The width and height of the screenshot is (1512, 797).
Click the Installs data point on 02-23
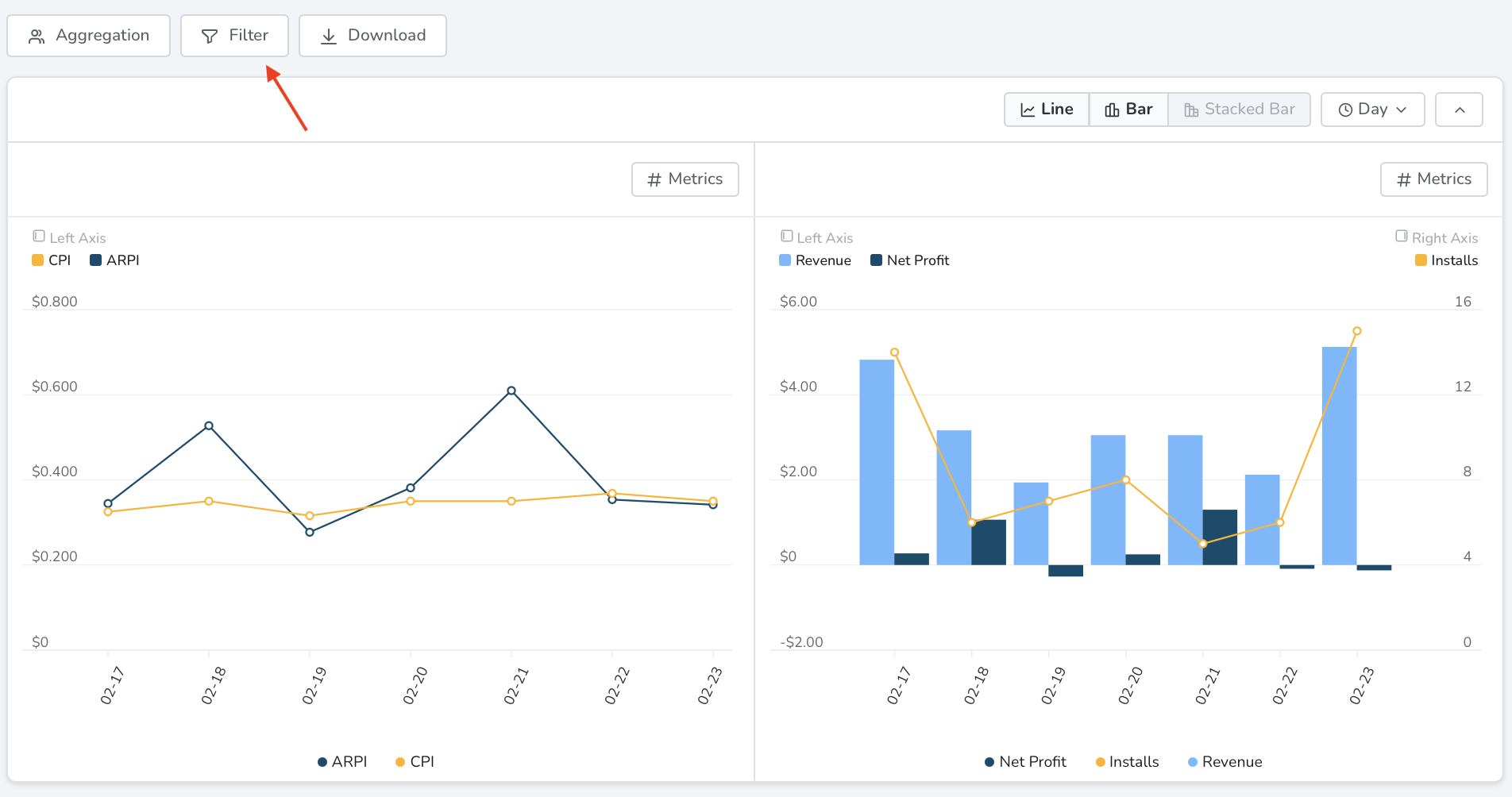pos(1357,331)
